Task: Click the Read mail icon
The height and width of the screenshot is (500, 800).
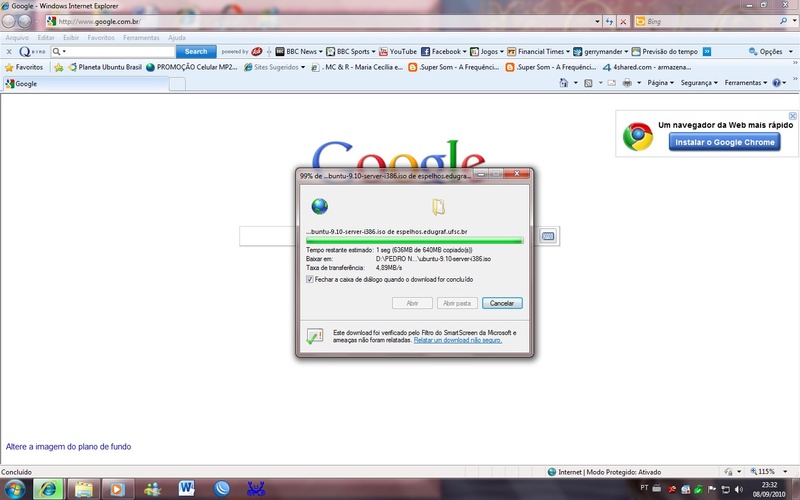Action: coord(611,83)
